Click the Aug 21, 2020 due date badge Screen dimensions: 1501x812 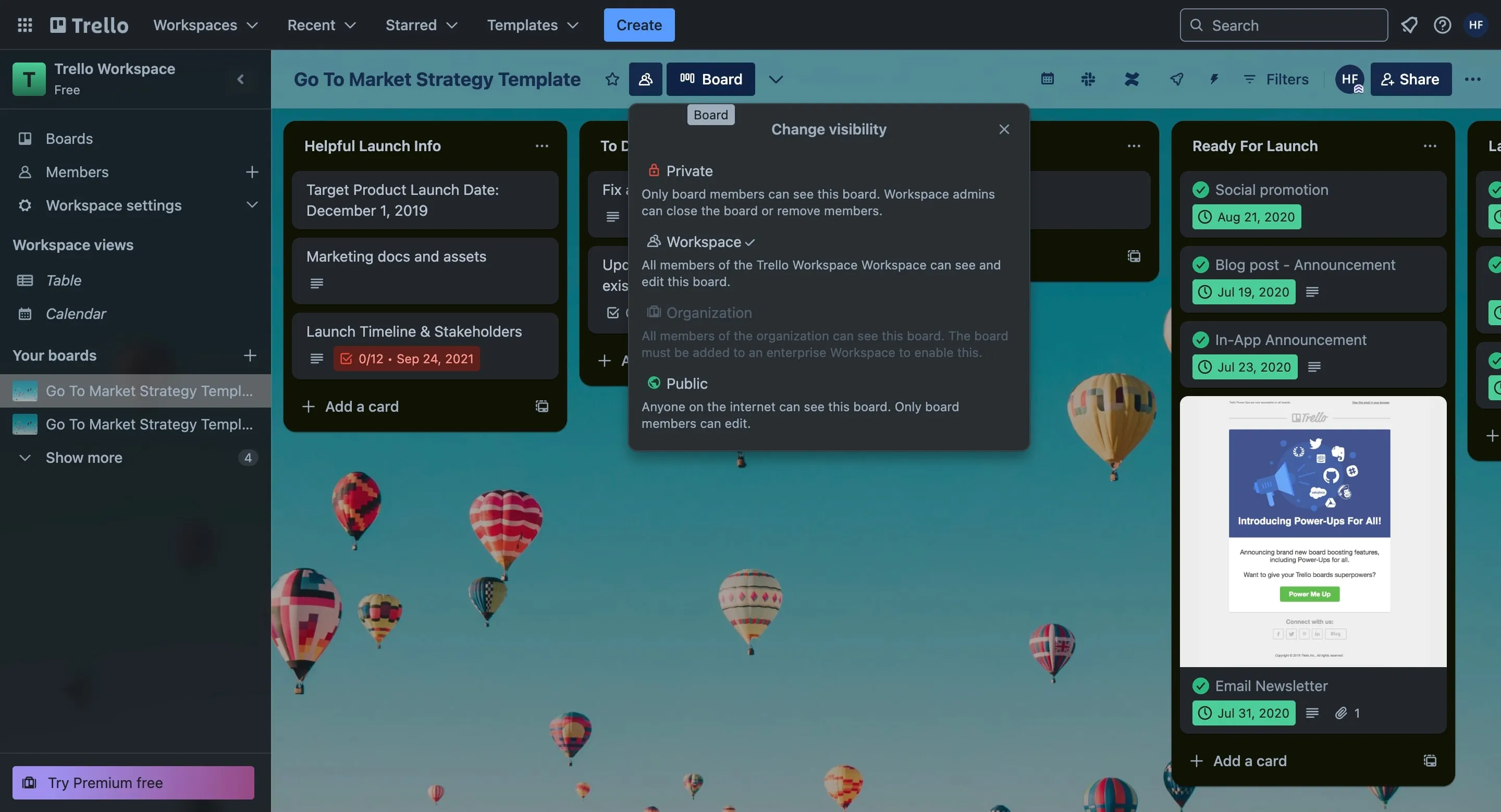click(1246, 217)
